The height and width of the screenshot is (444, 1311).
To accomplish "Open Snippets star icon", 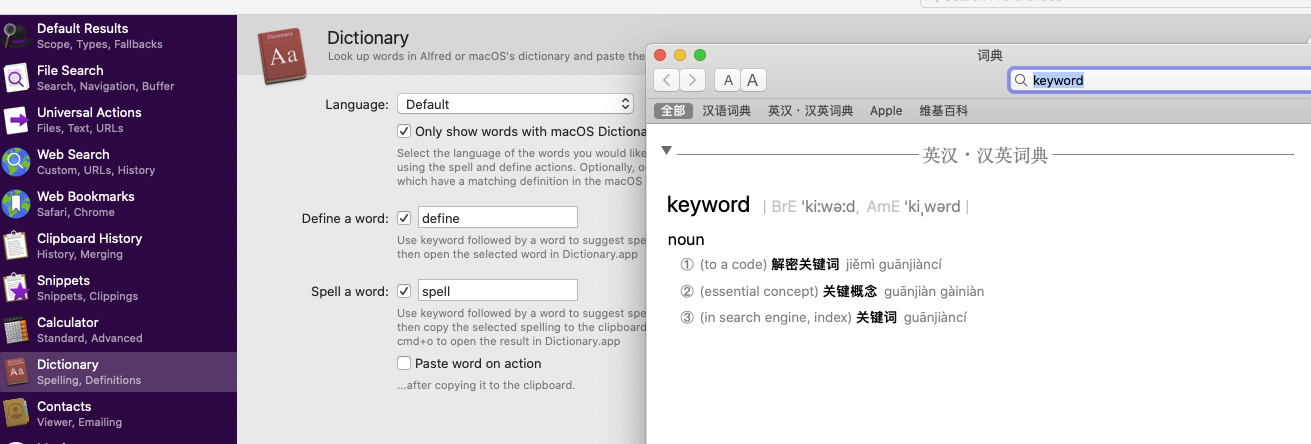I will (x=16, y=288).
